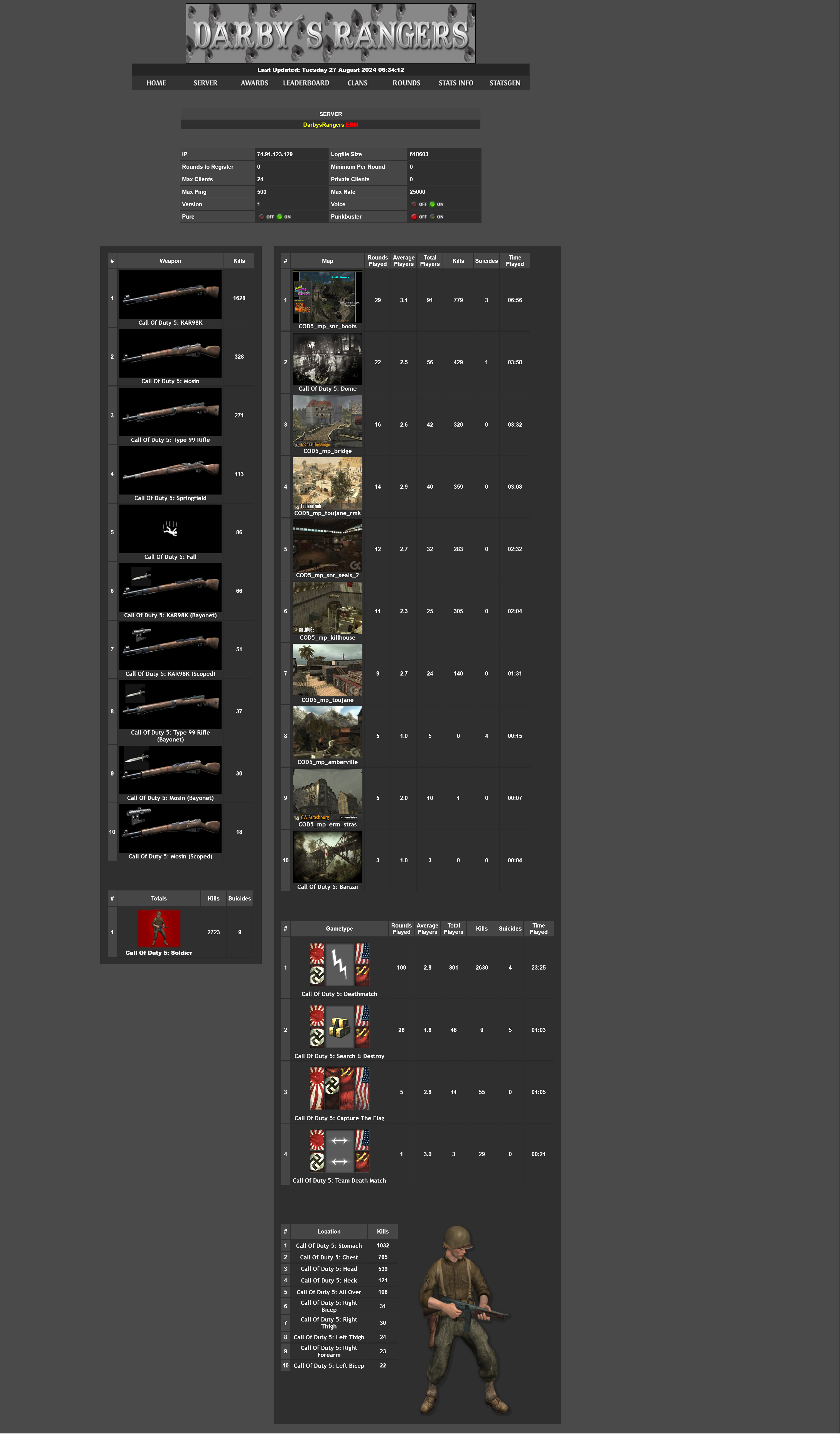Click the IP value 74.91.123.129
This screenshot has height=1434, width=840.
275,154
